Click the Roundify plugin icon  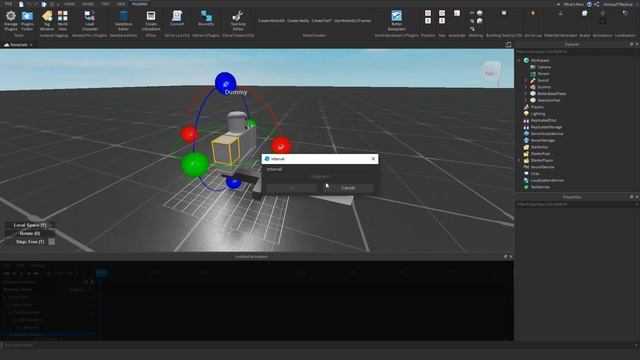point(206,19)
